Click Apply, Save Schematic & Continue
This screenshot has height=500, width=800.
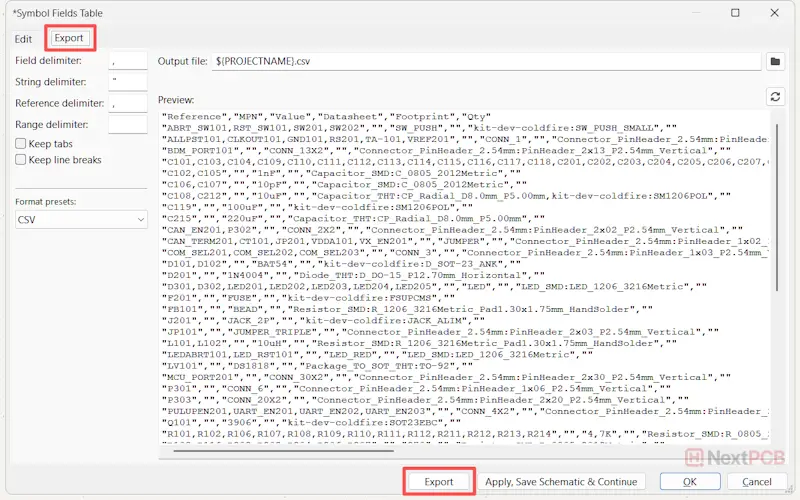coord(561,482)
